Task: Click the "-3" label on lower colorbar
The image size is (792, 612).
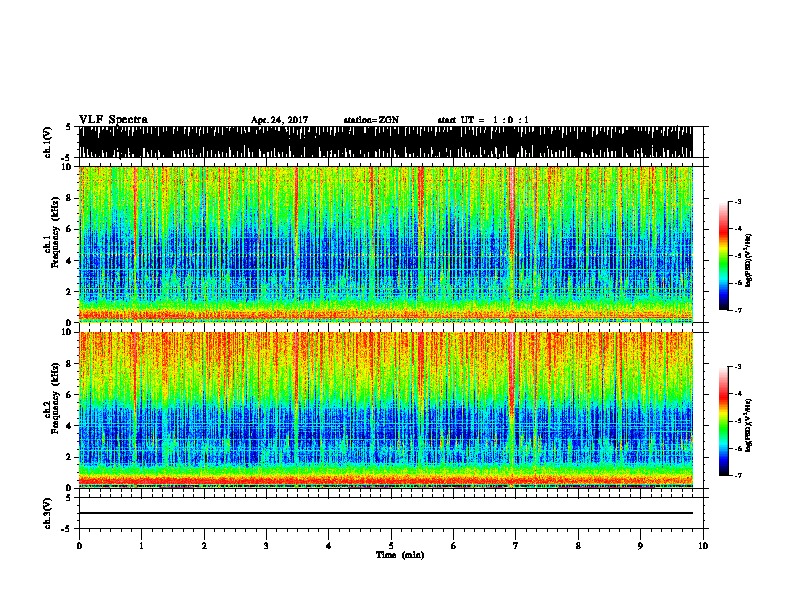Action: point(738,367)
